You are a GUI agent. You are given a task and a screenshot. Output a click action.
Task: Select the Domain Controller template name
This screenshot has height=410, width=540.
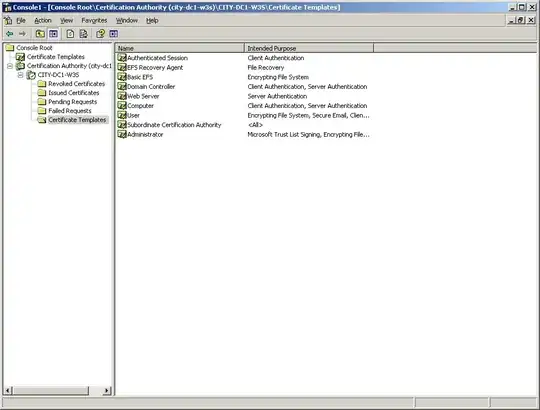click(151, 86)
